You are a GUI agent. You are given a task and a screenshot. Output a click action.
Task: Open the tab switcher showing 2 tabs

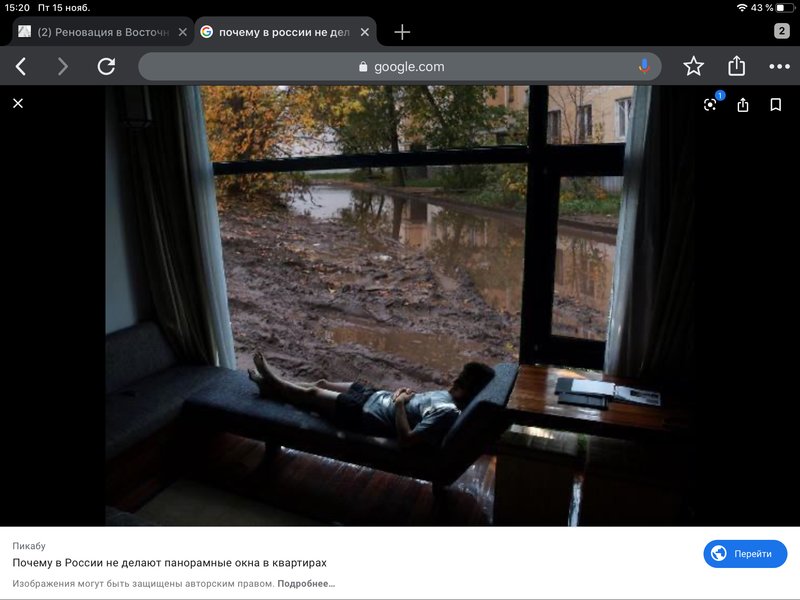(781, 31)
